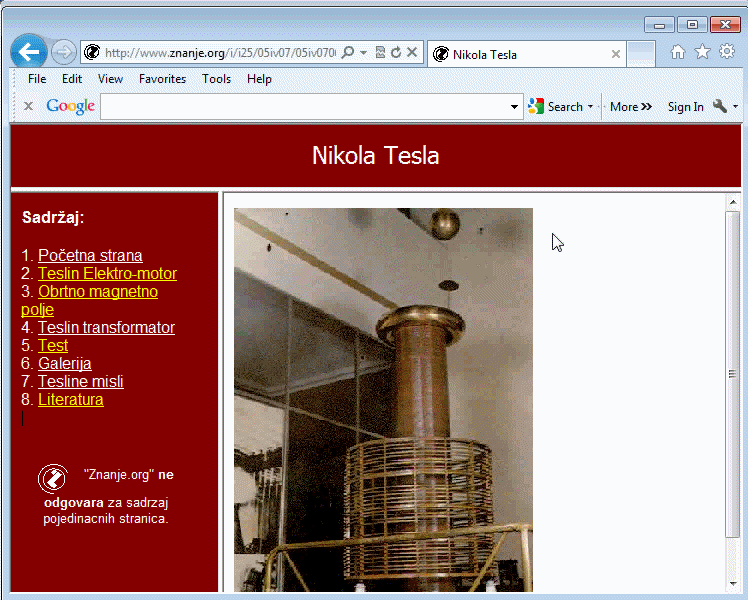Open the Favorites menu

pos(162,79)
